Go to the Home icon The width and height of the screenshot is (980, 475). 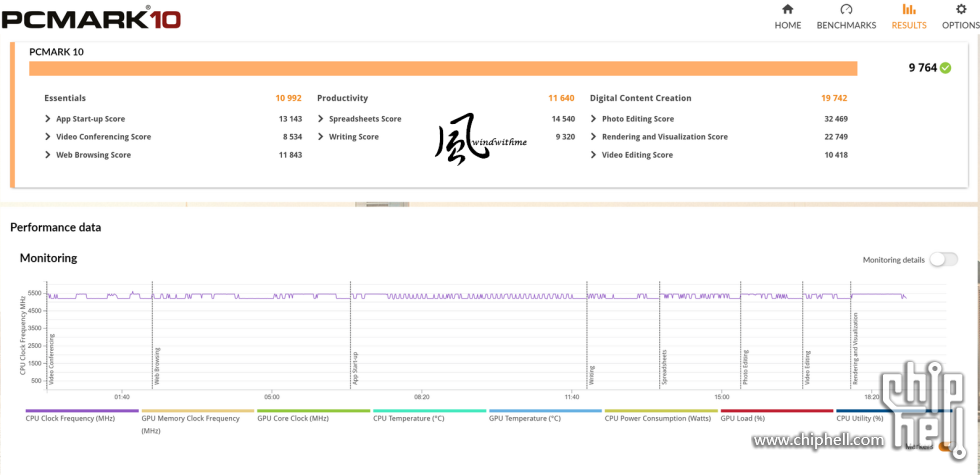click(x=788, y=9)
